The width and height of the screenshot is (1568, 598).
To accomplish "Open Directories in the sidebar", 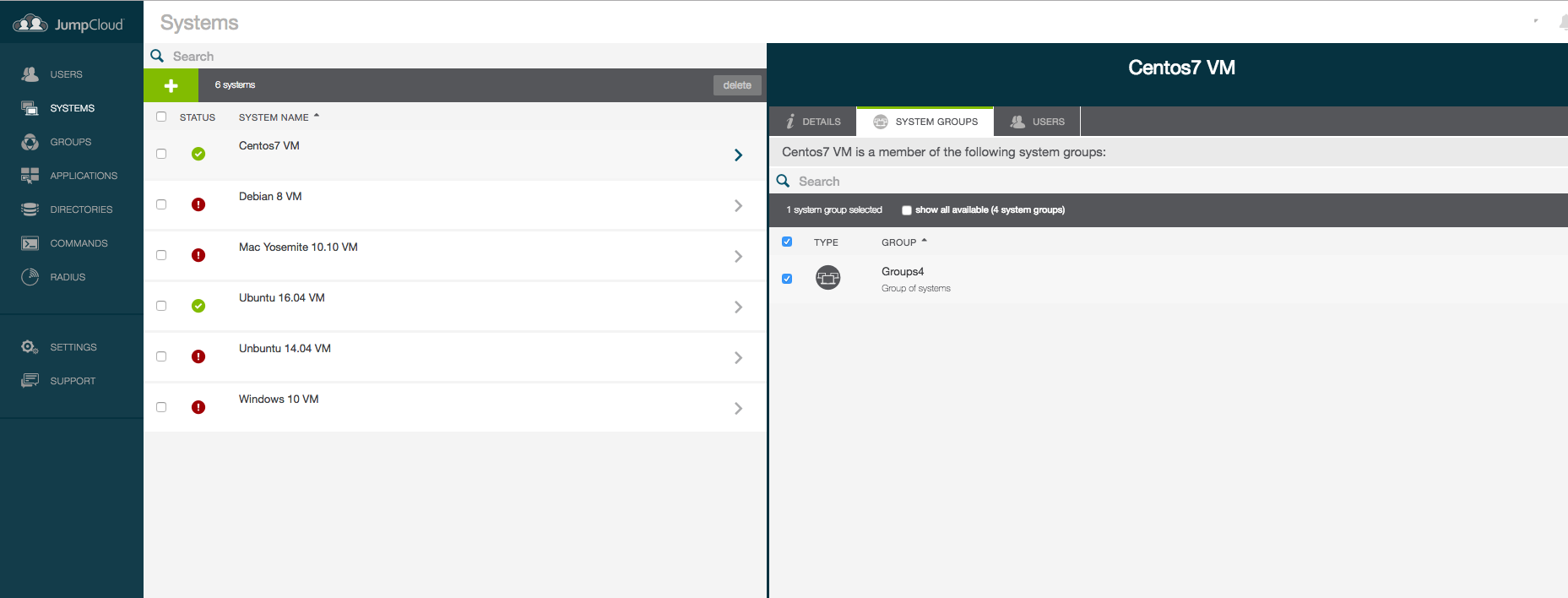I will (x=80, y=209).
